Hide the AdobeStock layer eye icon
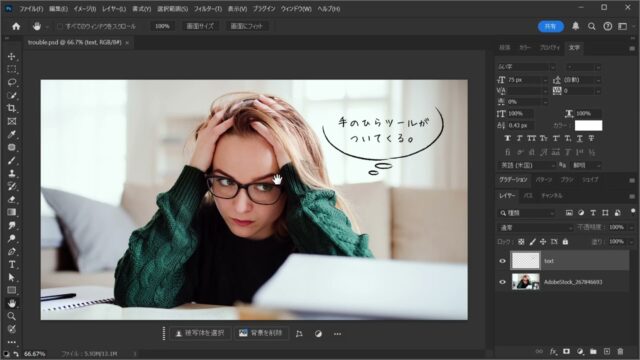This screenshot has width=640, height=360. click(x=502, y=282)
